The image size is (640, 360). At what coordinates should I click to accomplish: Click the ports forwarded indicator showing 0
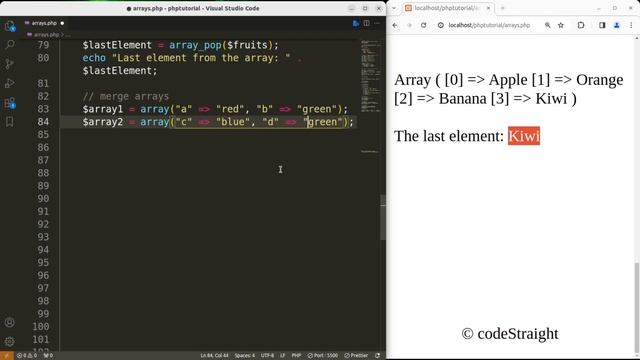(48, 356)
